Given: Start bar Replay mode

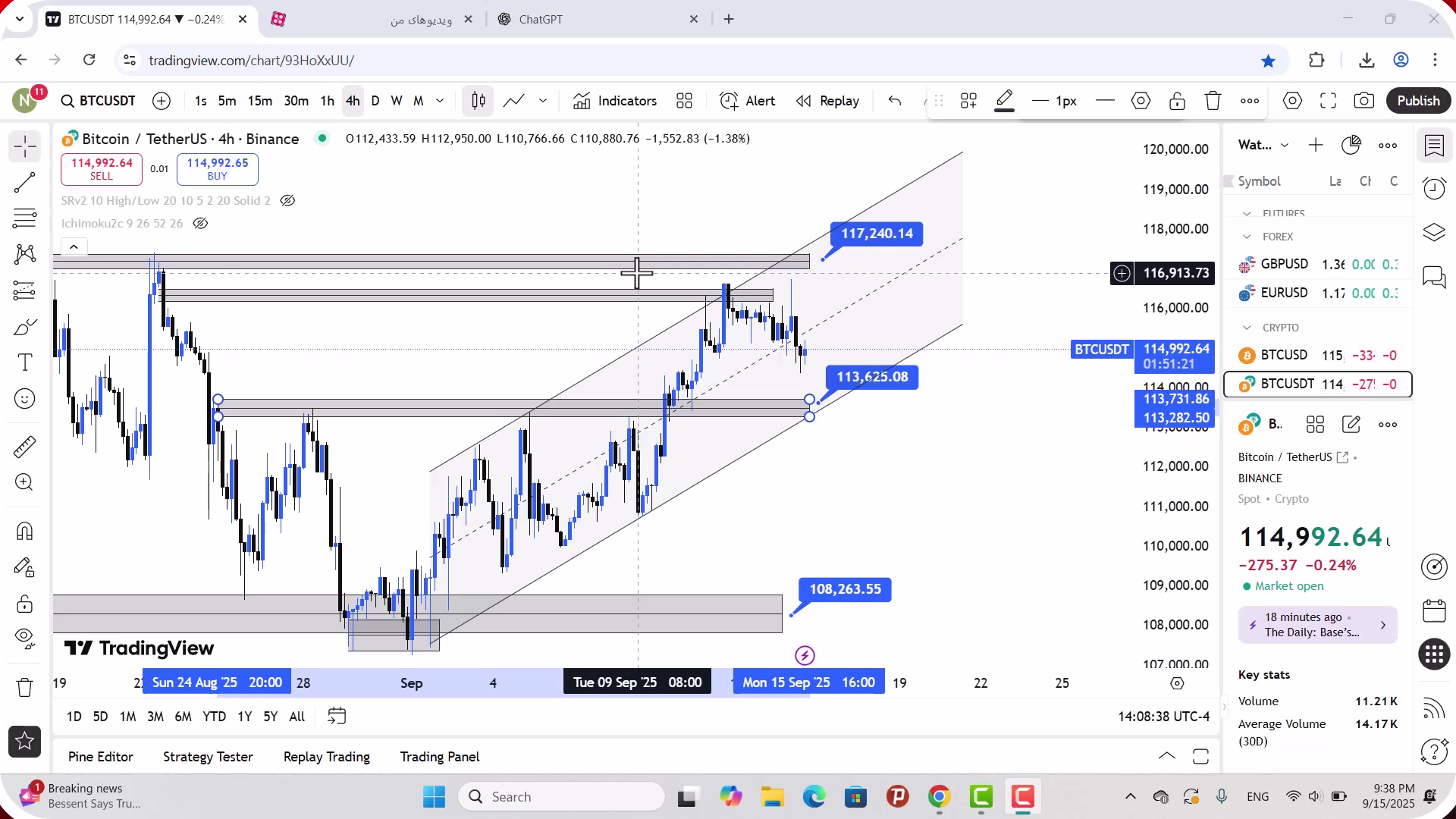Looking at the screenshot, I should pos(827,101).
